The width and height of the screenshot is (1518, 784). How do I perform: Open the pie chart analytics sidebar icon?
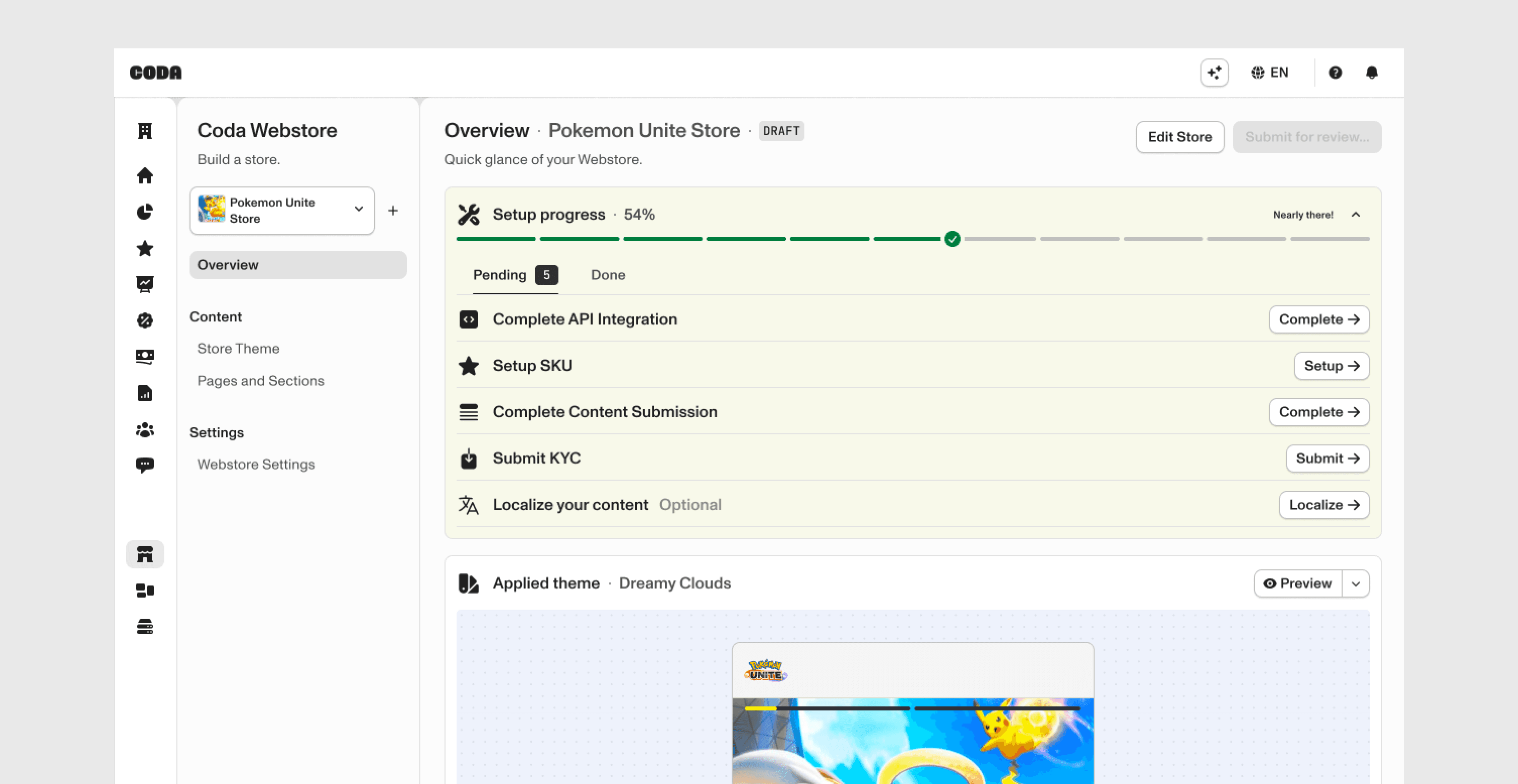pos(145,212)
